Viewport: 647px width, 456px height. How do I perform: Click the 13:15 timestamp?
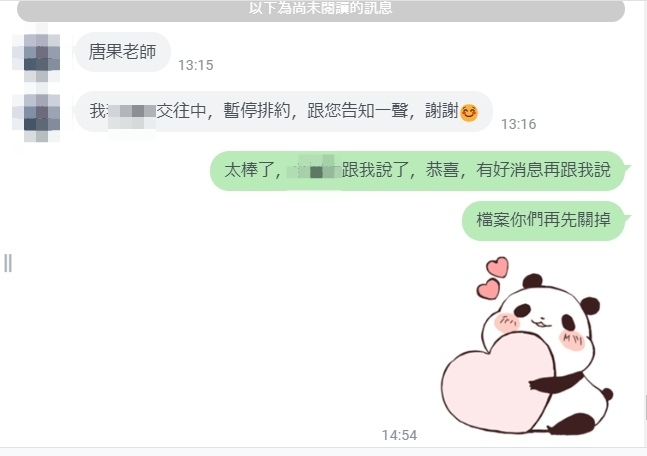(196, 65)
